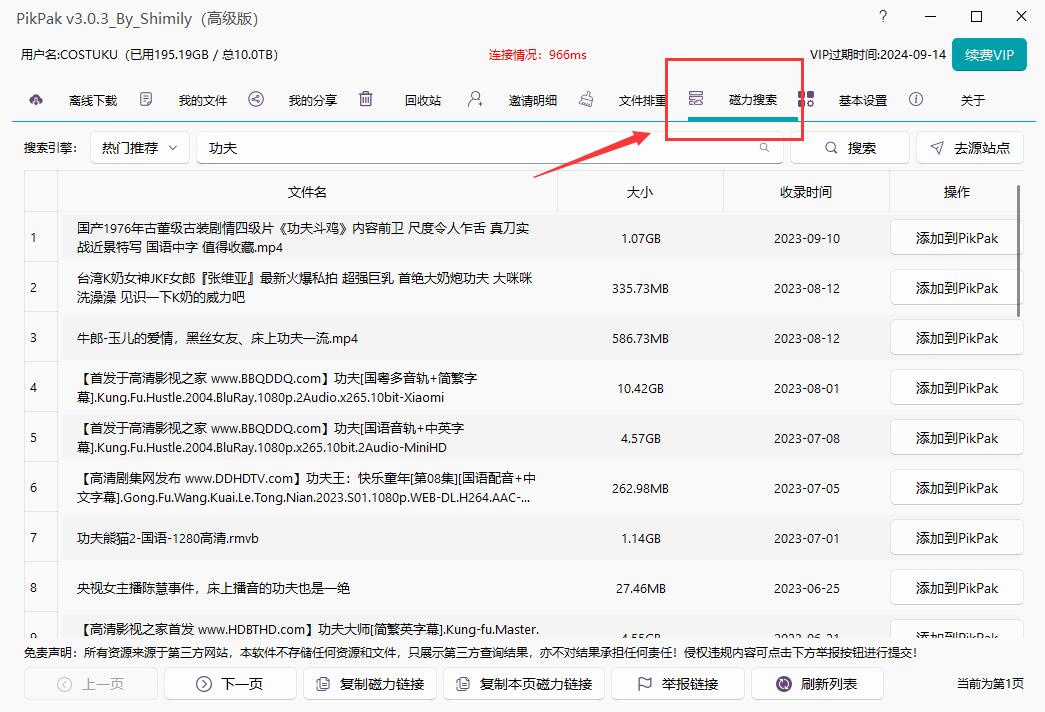Viewport: 1045px width, 712px height.
Task: Switch to the 磁力搜索 tab label
Action: click(752, 100)
